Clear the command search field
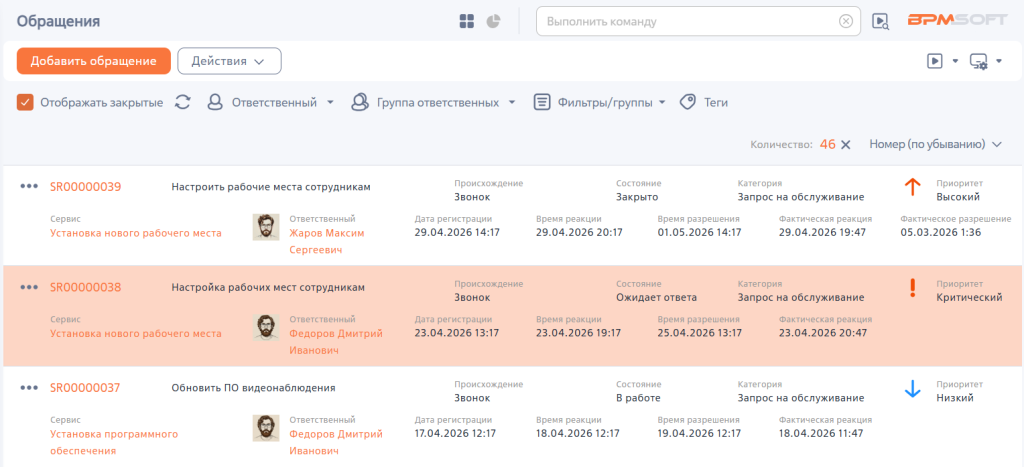Screen dimensions: 1024x467 tap(846, 22)
